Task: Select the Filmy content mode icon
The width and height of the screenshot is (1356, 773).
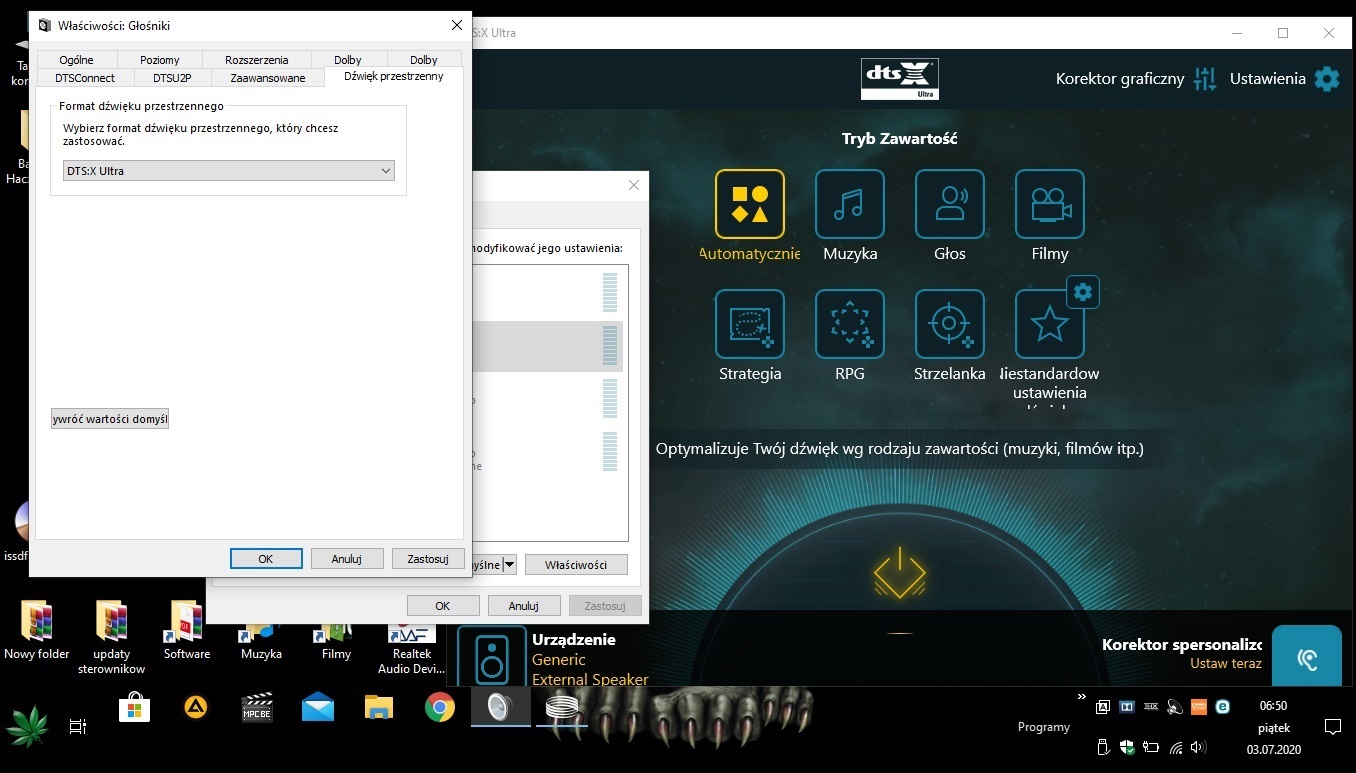Action: coord(1049,203)
